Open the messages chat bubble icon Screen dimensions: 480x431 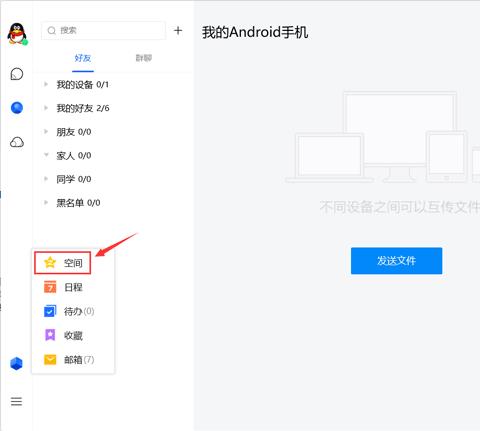pyautogui.click(x=17, y=74)
